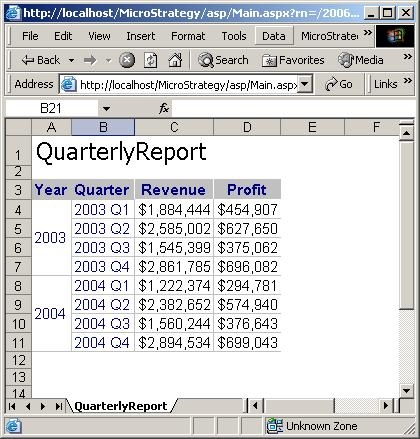This screenshot has width=420, height=439.
Task: Click the Refresh page icon
Action: tap(150, 60)
